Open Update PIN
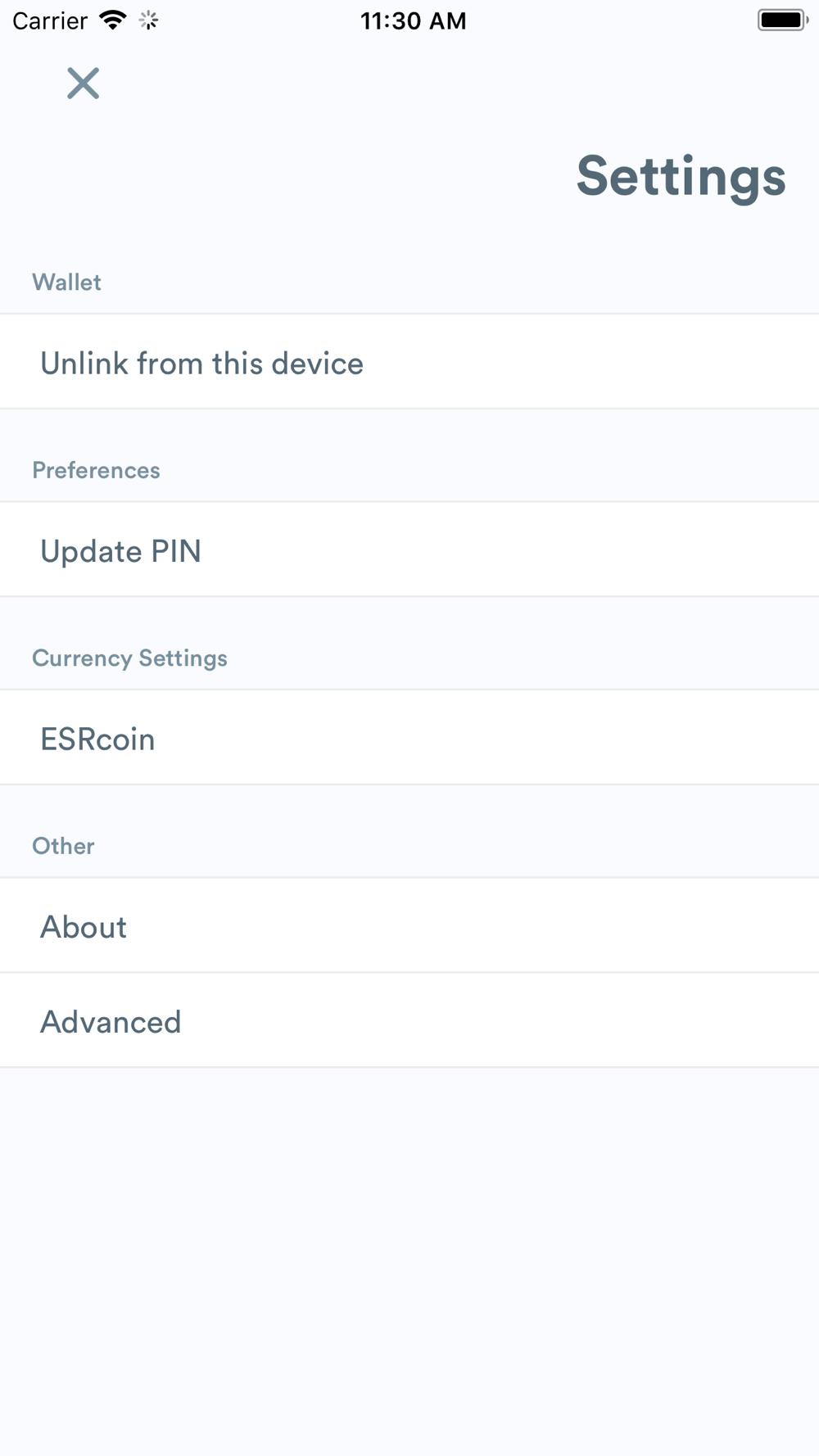819x1456 pixels. point(409,549)
